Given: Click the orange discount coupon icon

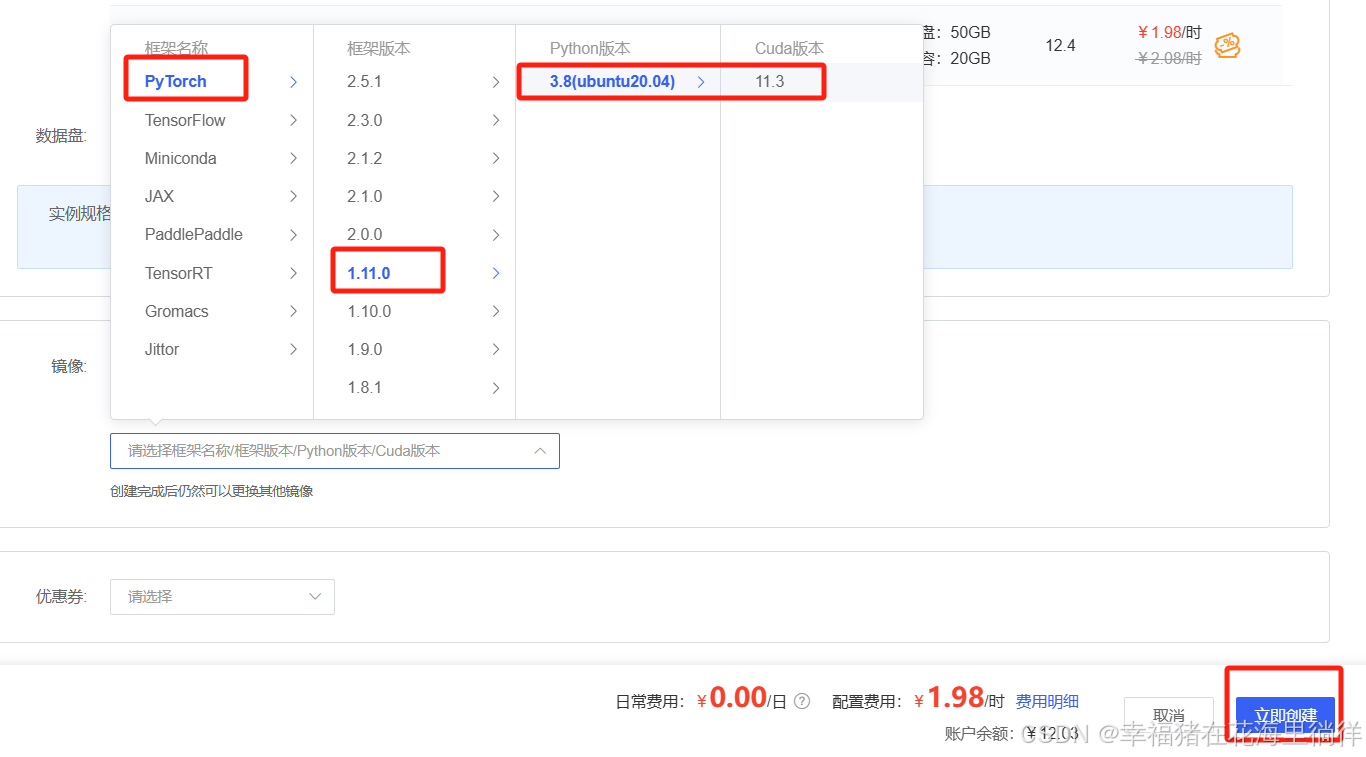Looking at the screenshot, I should click(1227, 45).
